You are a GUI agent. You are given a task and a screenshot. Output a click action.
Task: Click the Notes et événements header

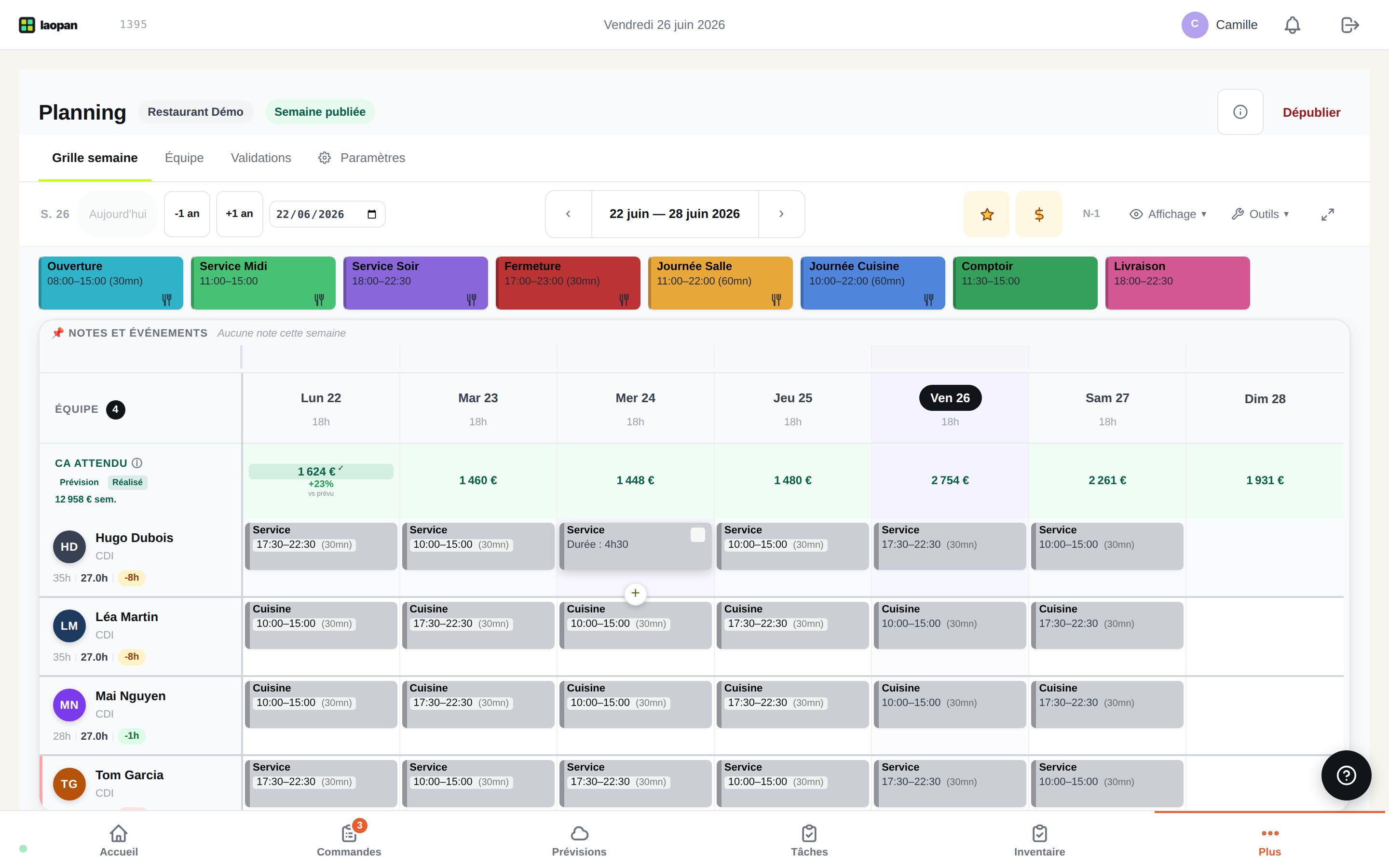click(138, 333)
